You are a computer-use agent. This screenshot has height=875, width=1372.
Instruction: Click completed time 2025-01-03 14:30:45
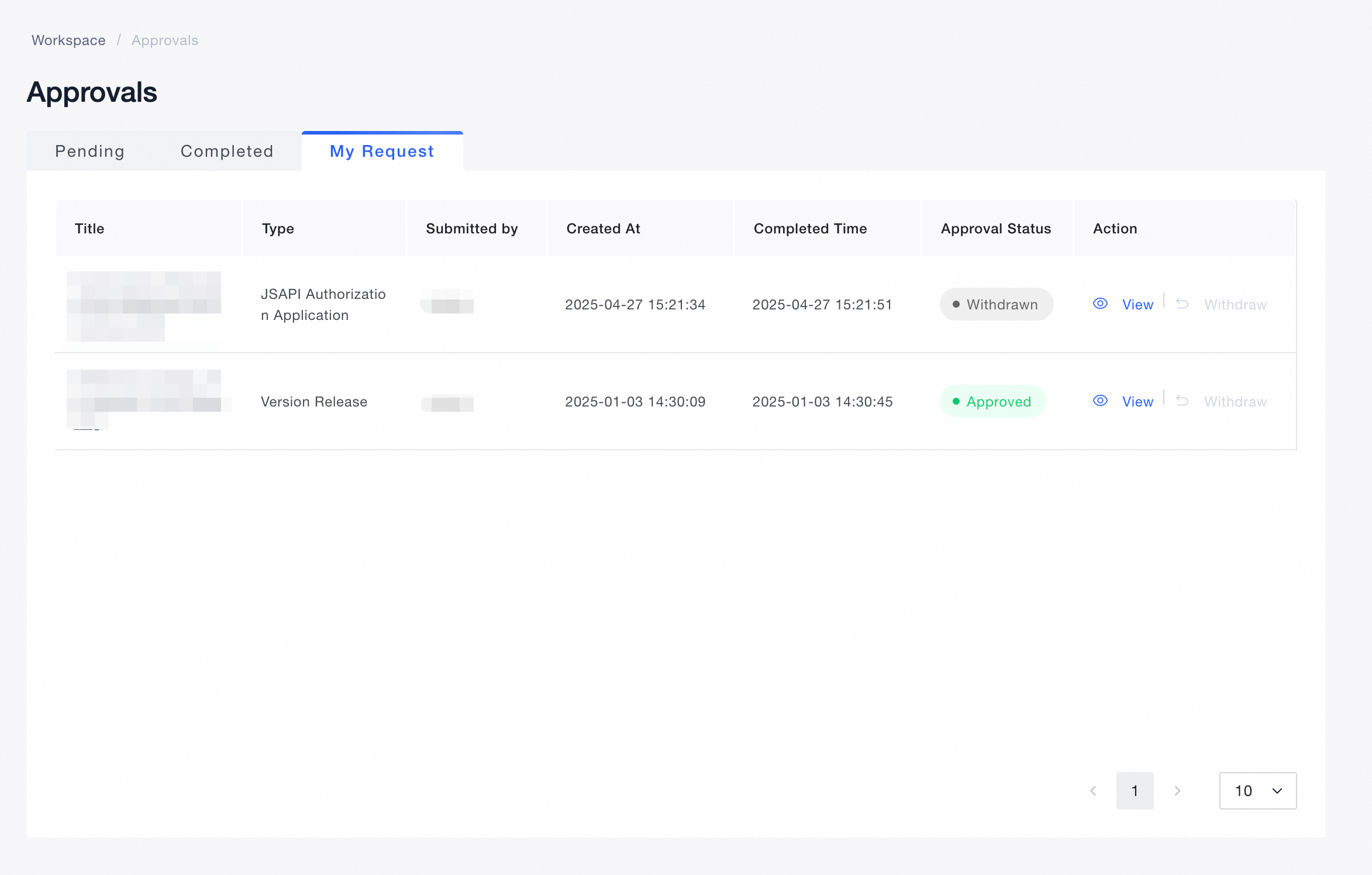[822, 401]
